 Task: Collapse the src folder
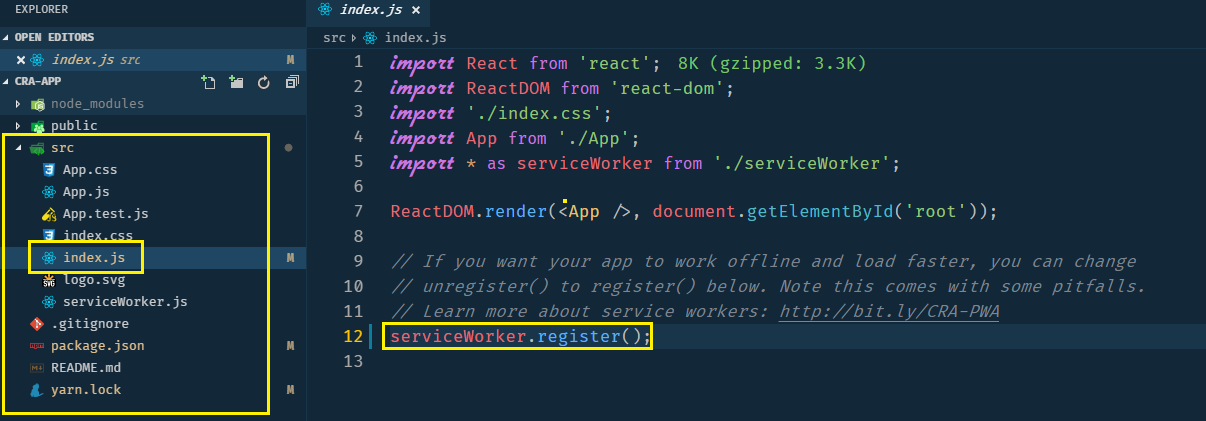coord(18,147)
